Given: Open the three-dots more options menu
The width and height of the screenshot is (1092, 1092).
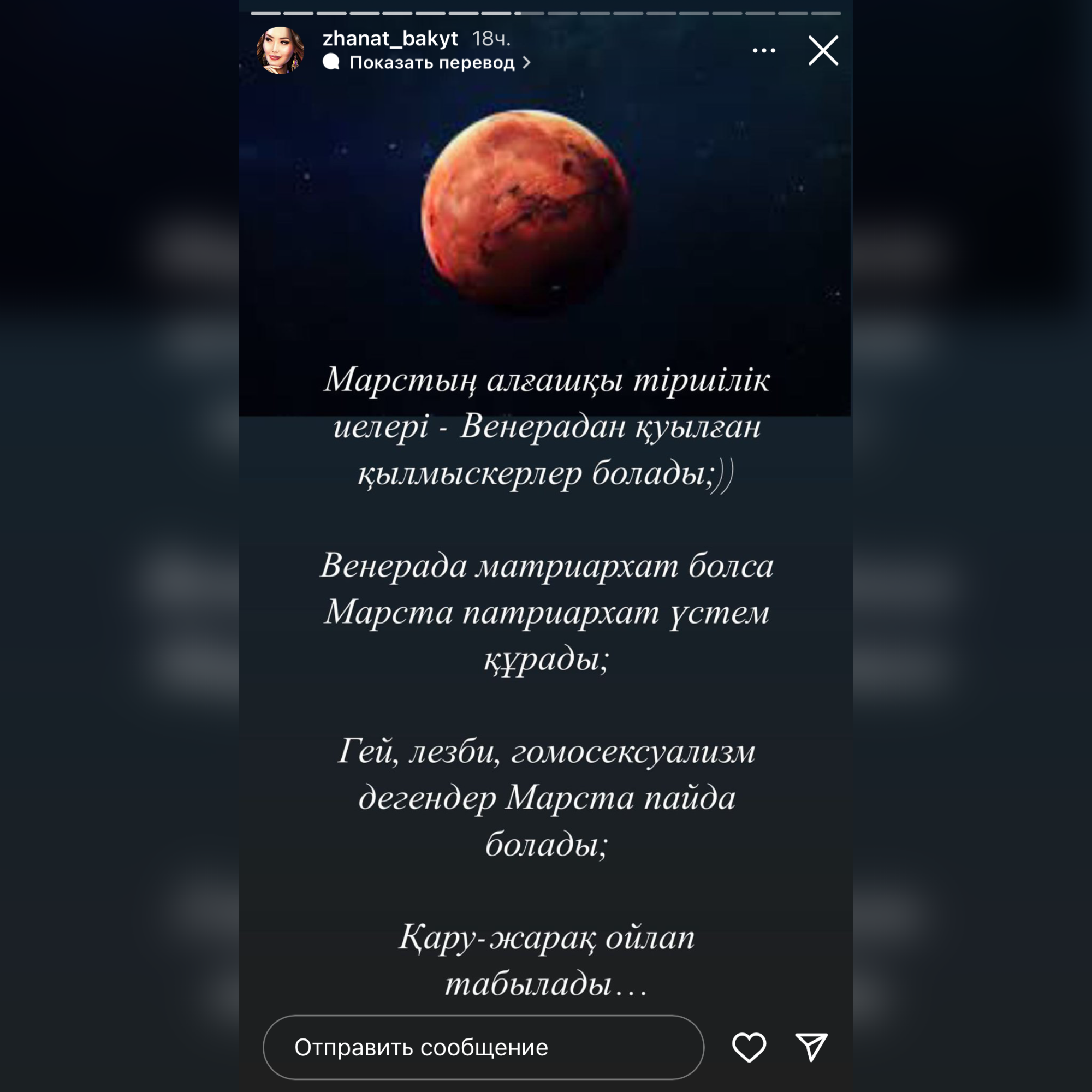Looking at the screenshot, I should click(x=764, y=51).
